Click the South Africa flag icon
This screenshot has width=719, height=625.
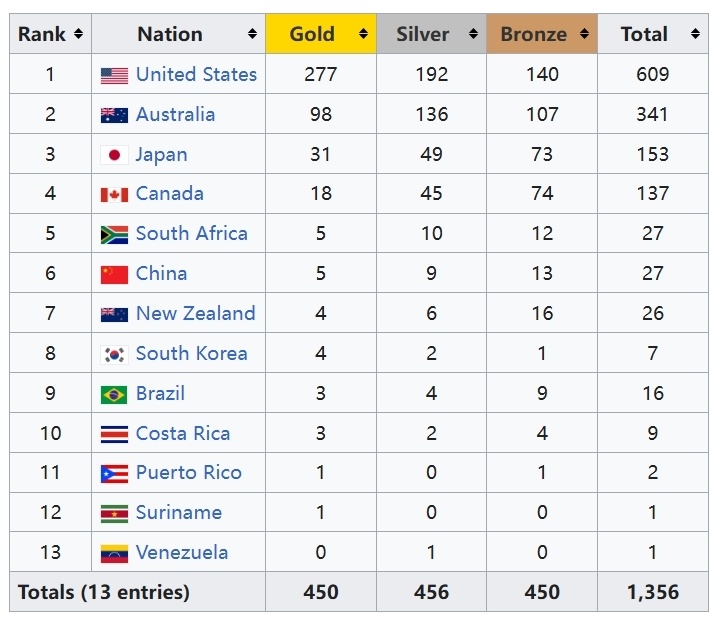[x=114, y=235]
